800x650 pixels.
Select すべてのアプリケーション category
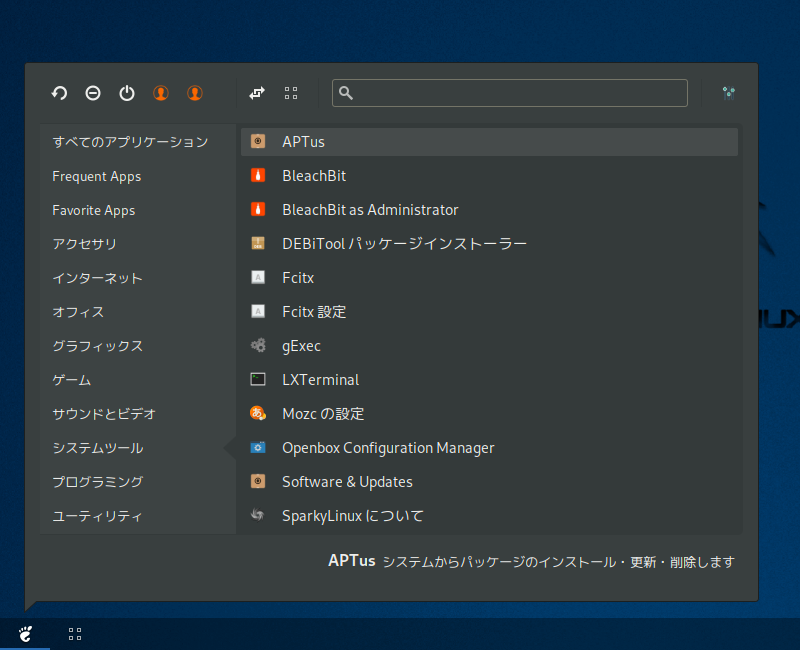click(130, 142)
